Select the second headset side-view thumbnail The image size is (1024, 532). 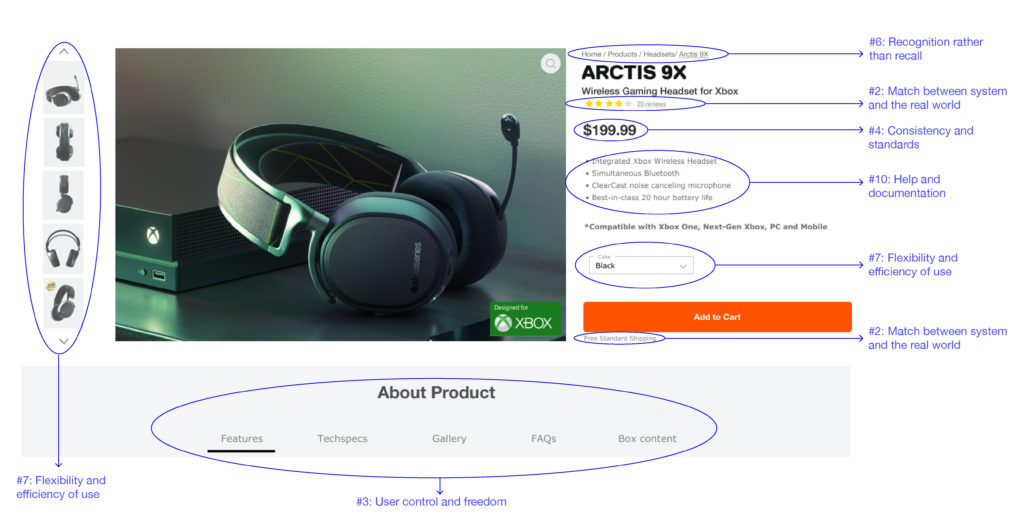pos(63,142)
